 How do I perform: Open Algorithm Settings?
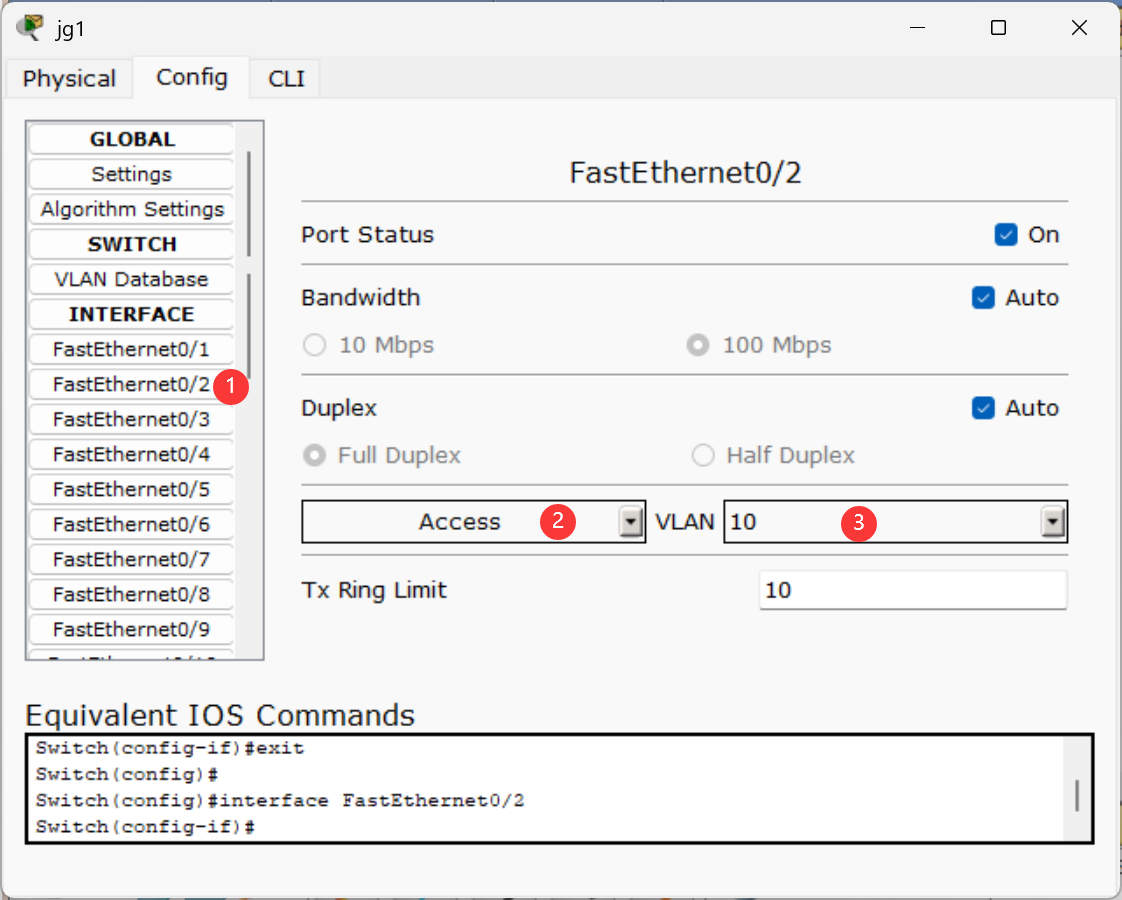[x=132, y=209]
